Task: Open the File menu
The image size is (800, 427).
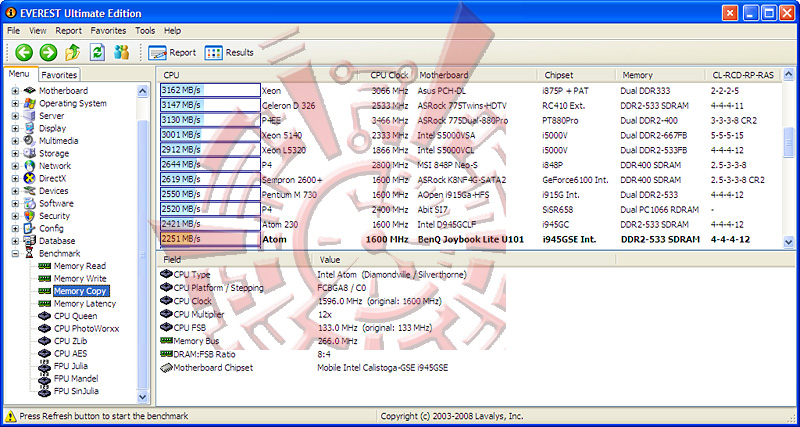Action: [14, 31]
